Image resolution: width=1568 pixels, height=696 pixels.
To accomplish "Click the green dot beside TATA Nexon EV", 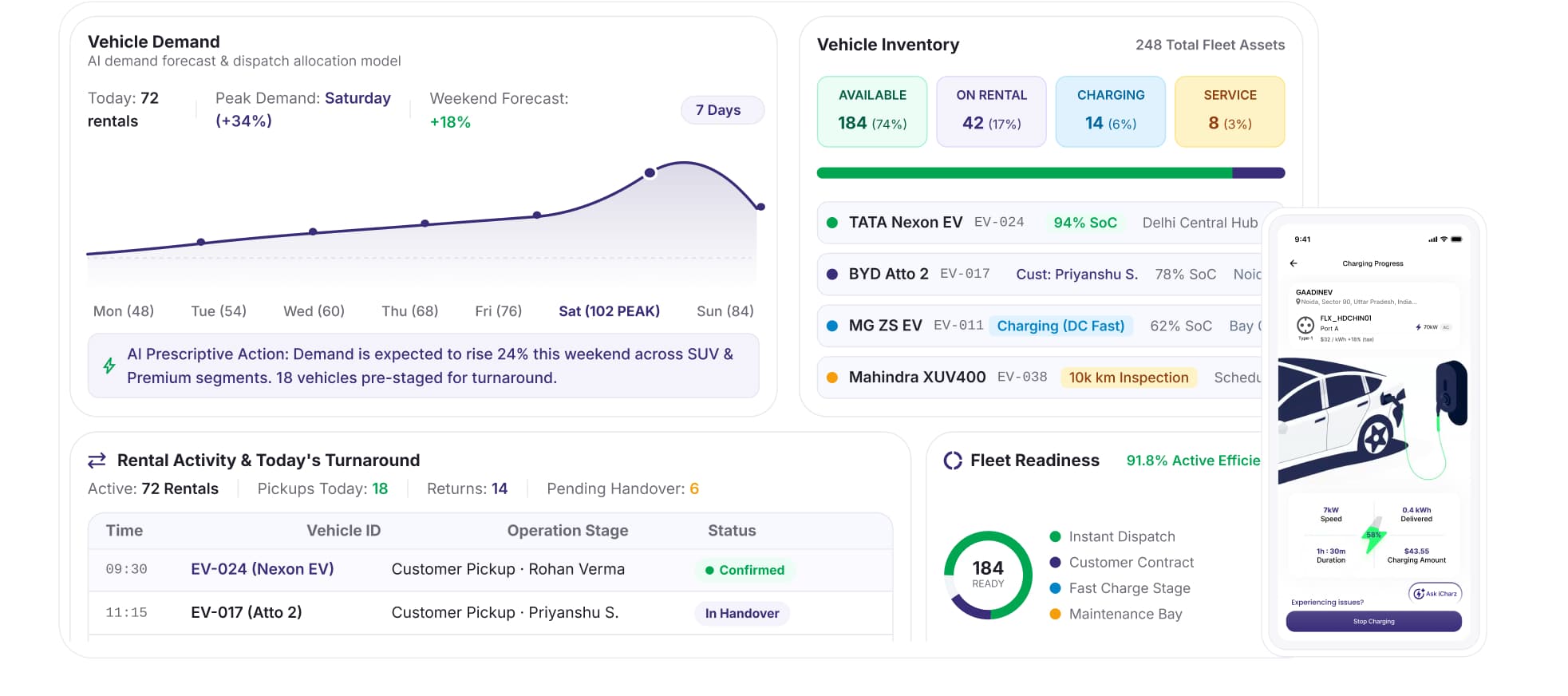I will [x=832, y=223].
